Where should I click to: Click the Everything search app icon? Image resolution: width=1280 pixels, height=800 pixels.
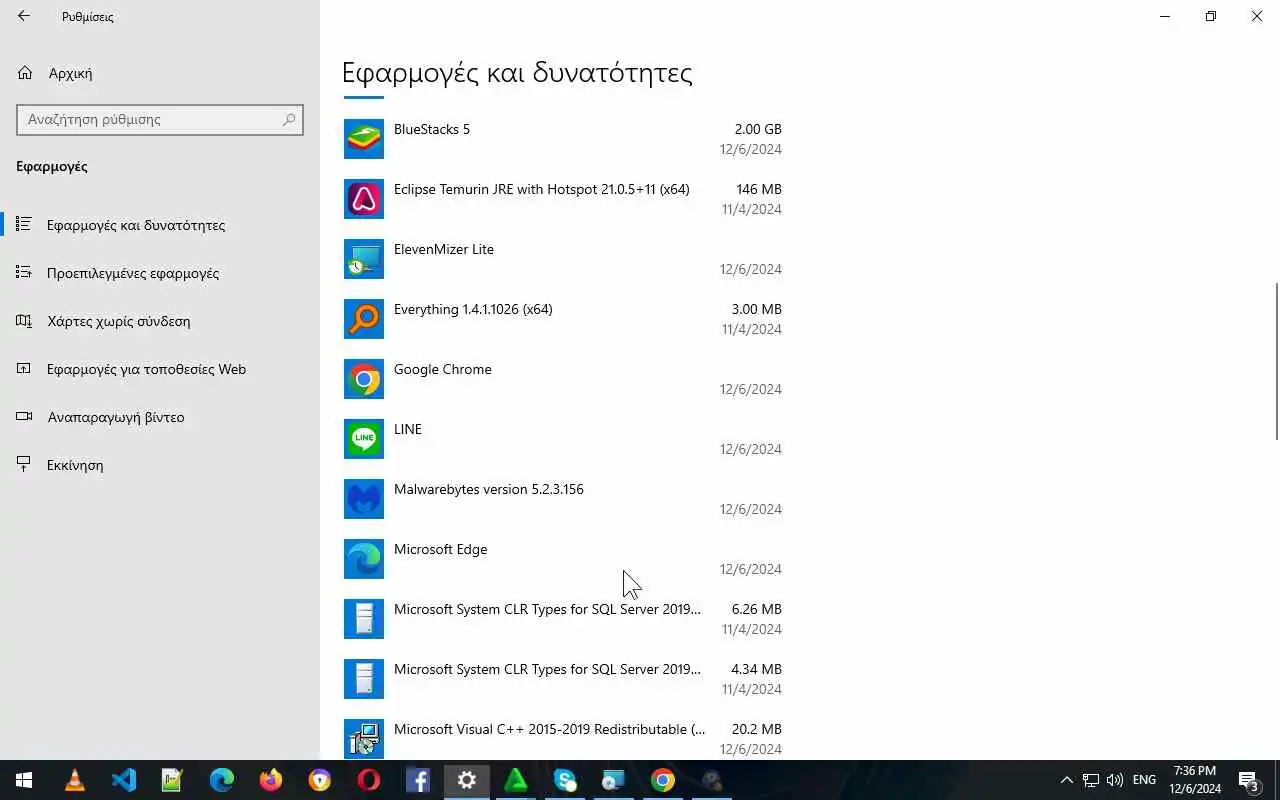point(364,319)
